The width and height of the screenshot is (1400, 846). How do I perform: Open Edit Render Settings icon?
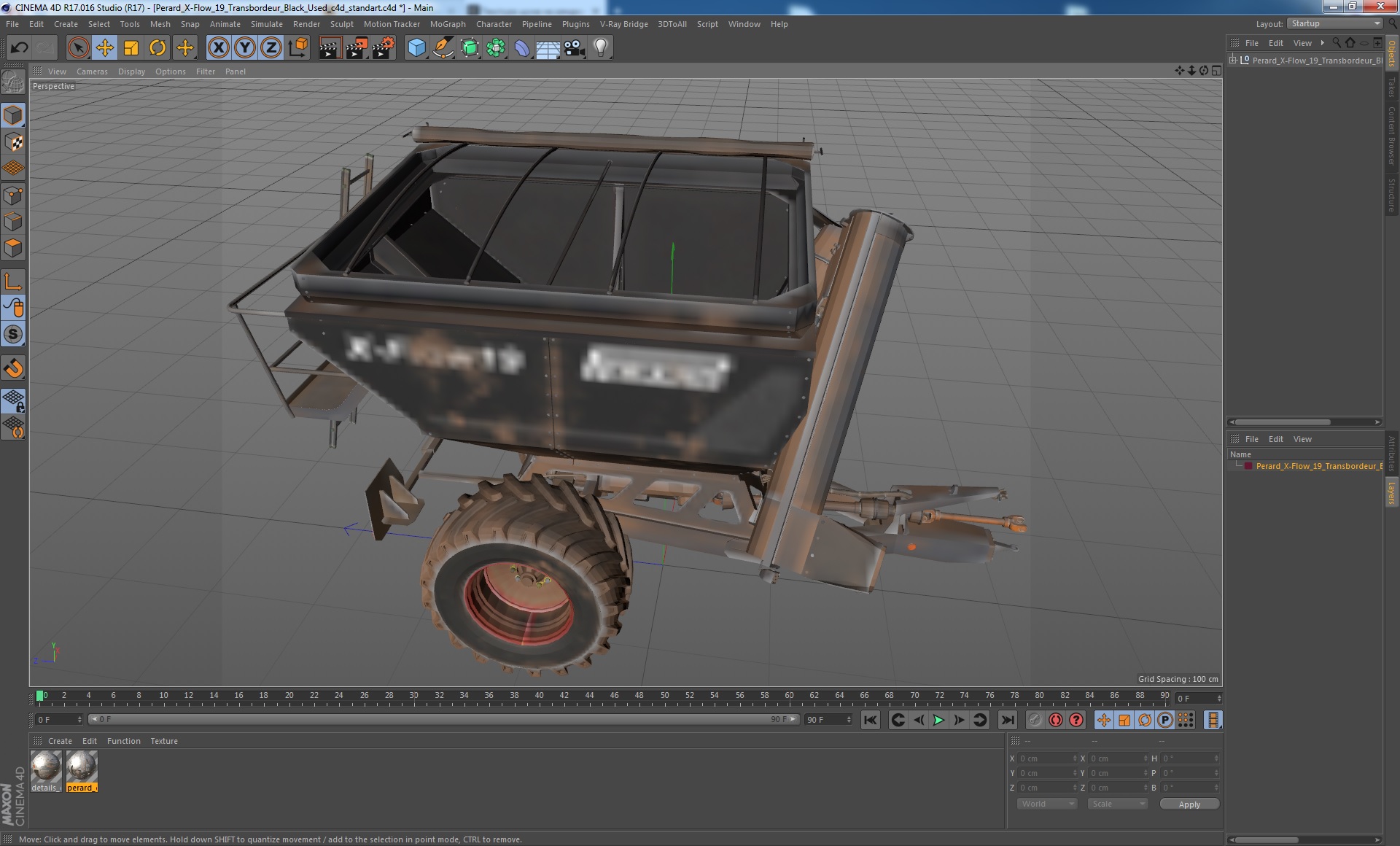pos(384,48)
